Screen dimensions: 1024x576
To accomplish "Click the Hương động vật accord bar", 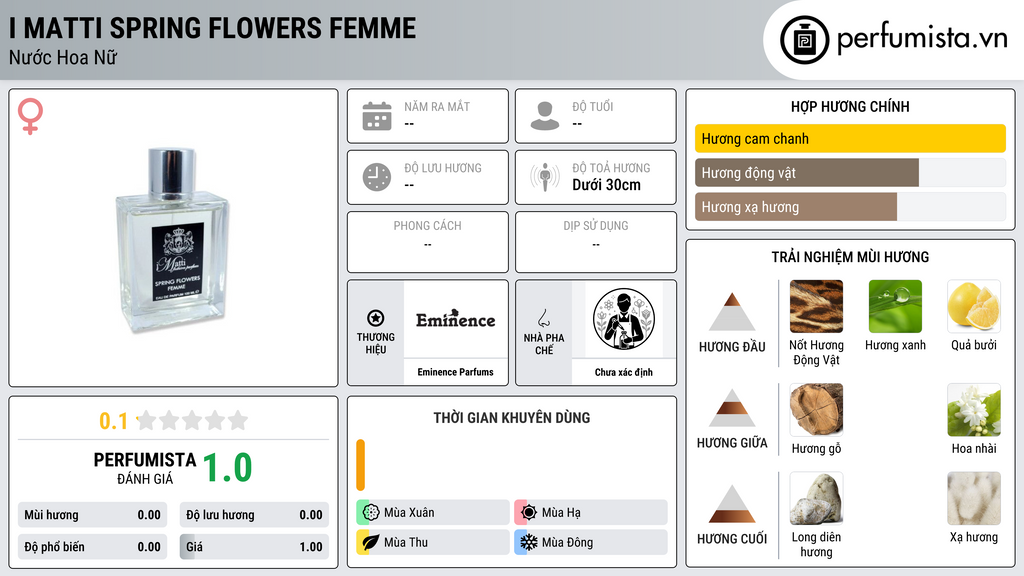I will [x=850, y=172].
